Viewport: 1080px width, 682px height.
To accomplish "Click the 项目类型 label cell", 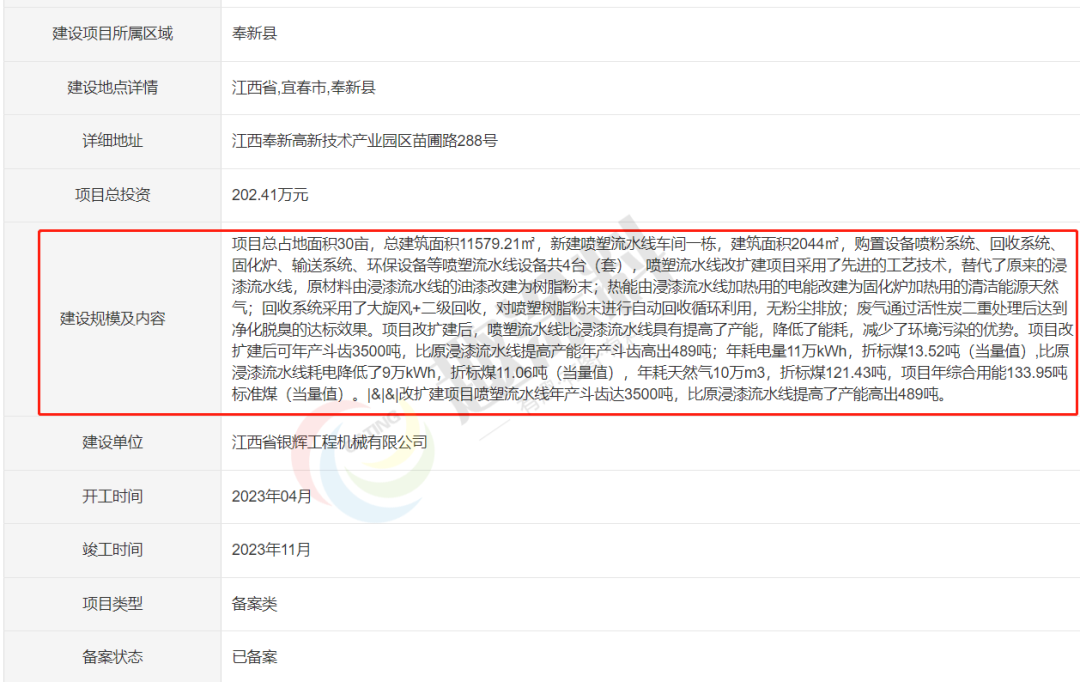I will [112, 603].
